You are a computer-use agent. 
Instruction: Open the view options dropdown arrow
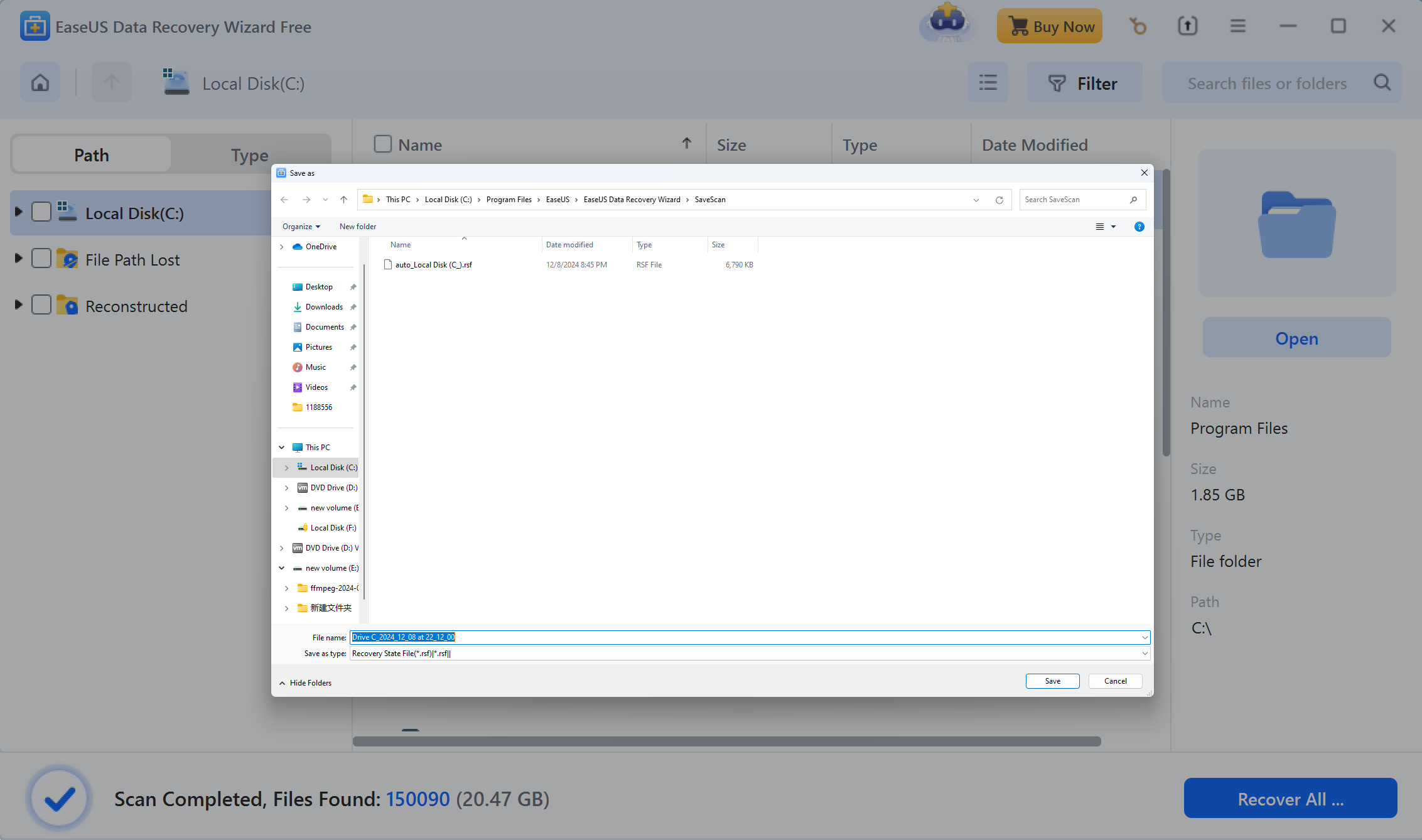(x=1114, y=227)
